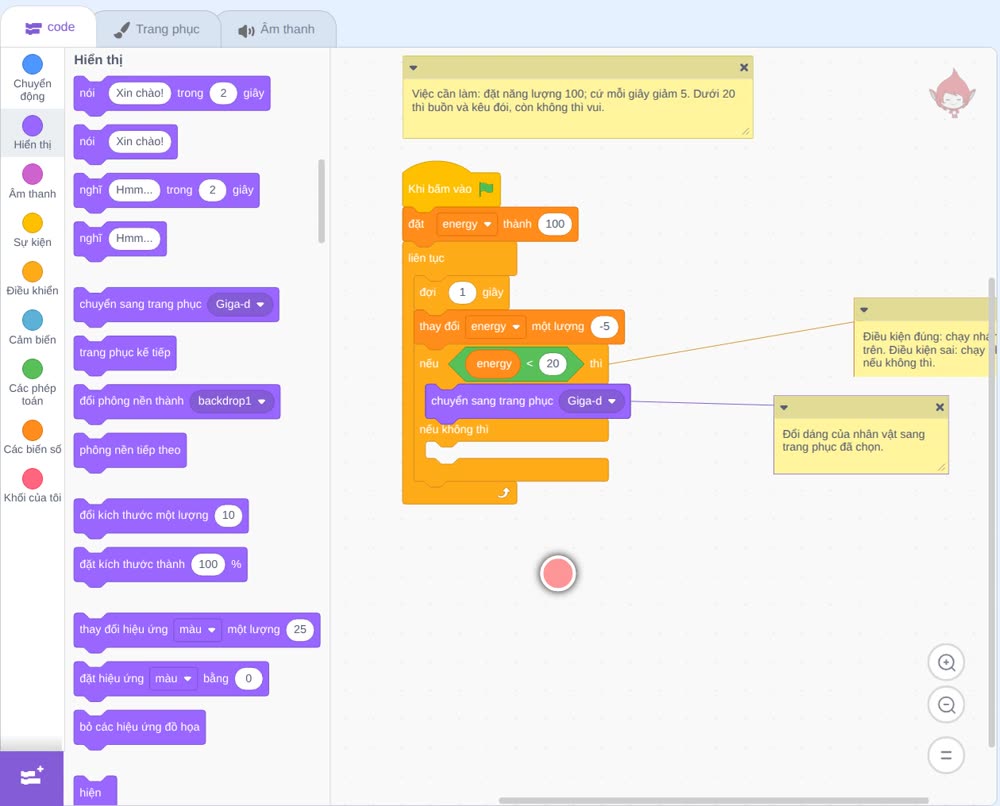This screenshot has height=806, width=1000.
Task: Open the Sự kiện block category
Action: 33,230
